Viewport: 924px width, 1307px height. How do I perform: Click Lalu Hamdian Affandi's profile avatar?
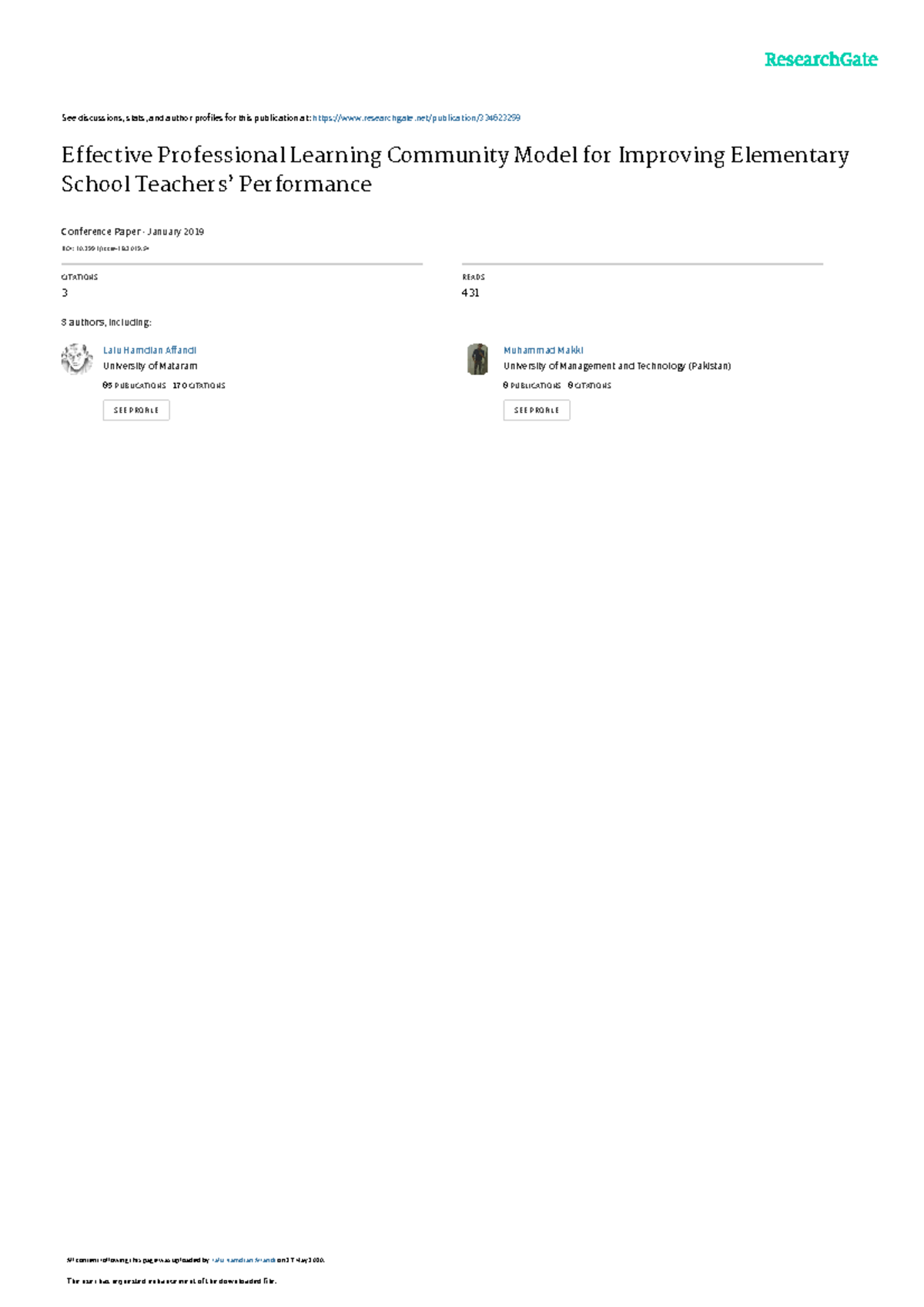[x=77, y=359]
